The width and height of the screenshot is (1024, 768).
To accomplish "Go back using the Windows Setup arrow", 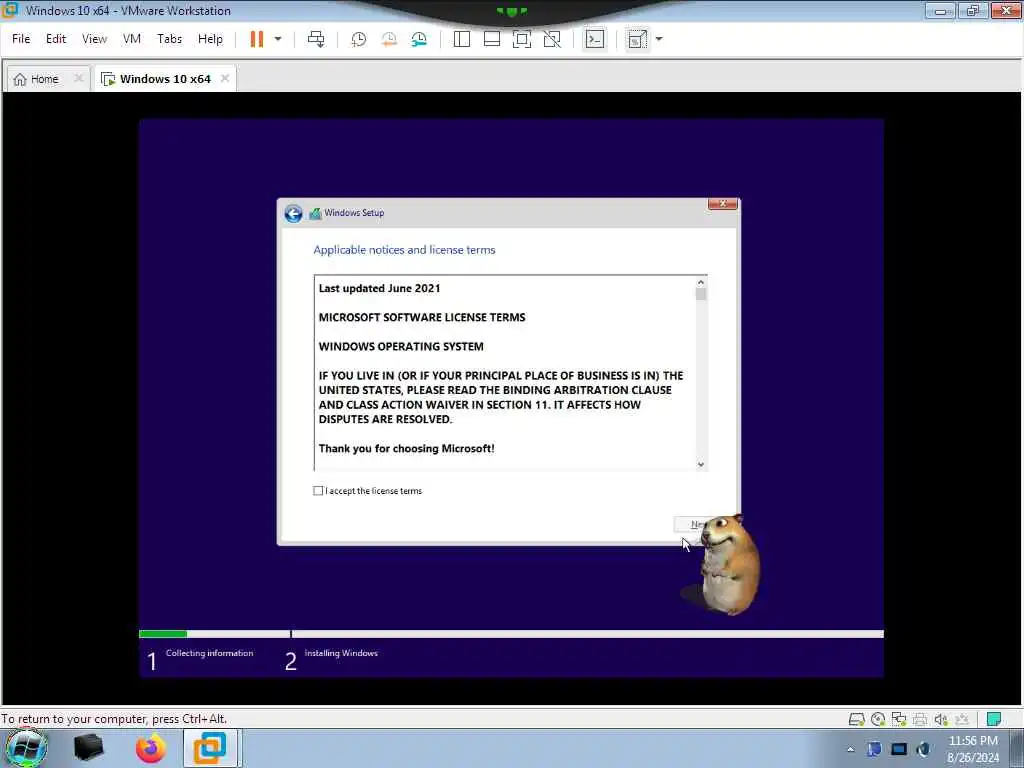I will (x=293, y=214).
